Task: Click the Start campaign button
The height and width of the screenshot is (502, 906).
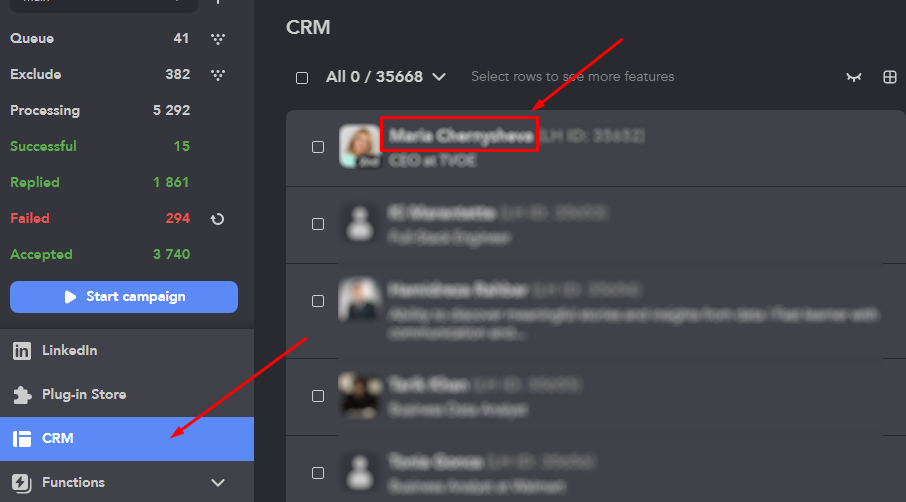Action: (x=124, y=297)
